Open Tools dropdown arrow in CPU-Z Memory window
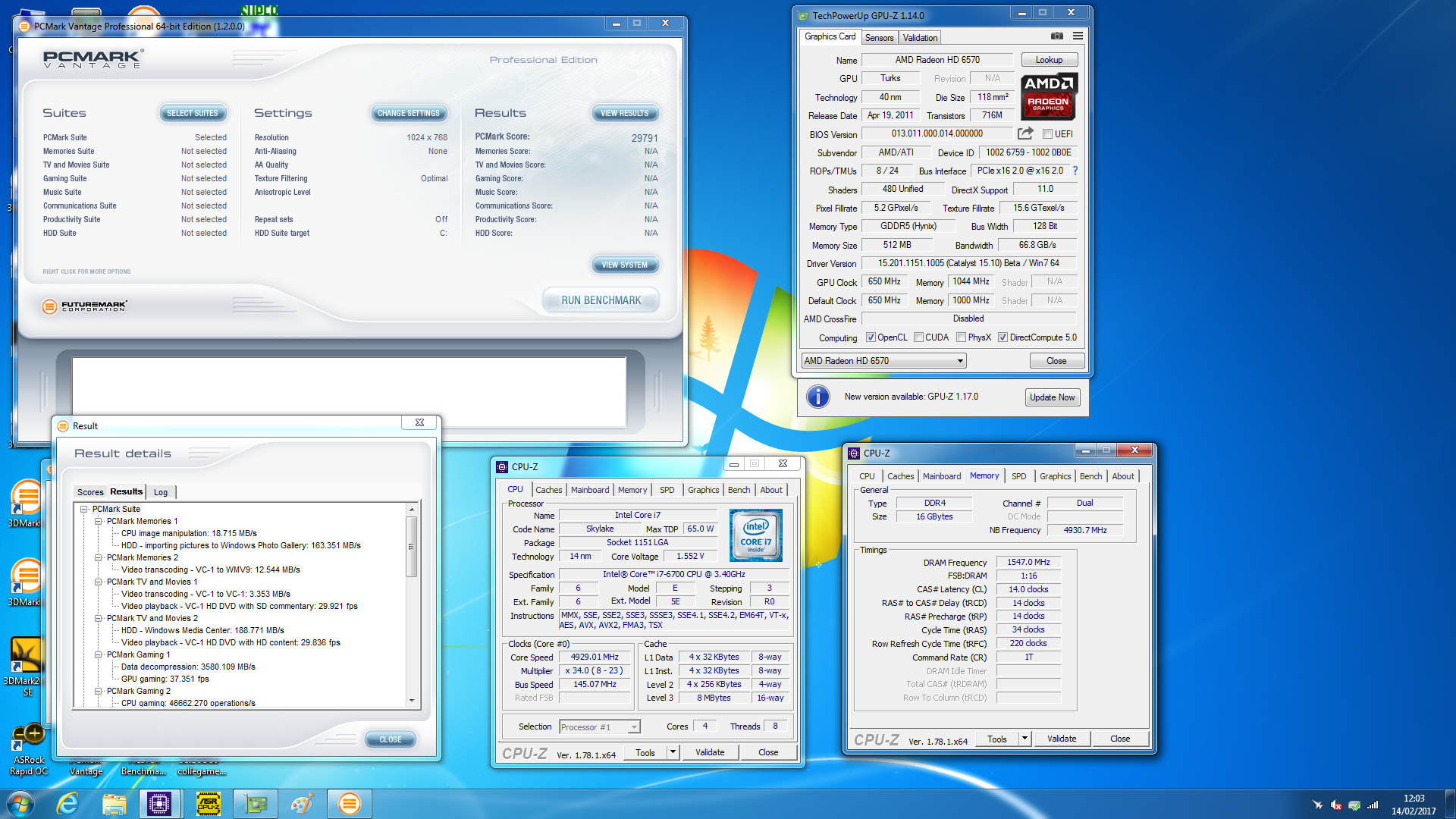 [x=1024, y=739]
